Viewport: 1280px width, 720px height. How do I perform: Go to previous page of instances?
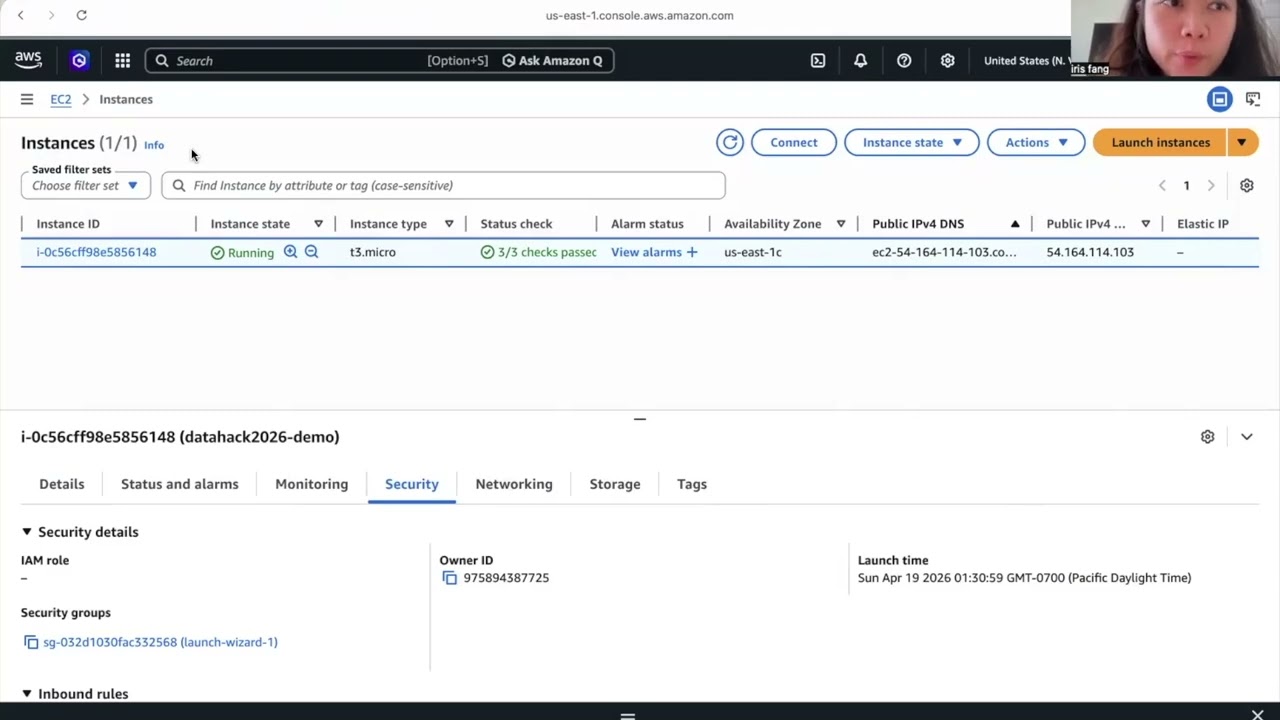pyautogui.click(x=1162, y=185)
